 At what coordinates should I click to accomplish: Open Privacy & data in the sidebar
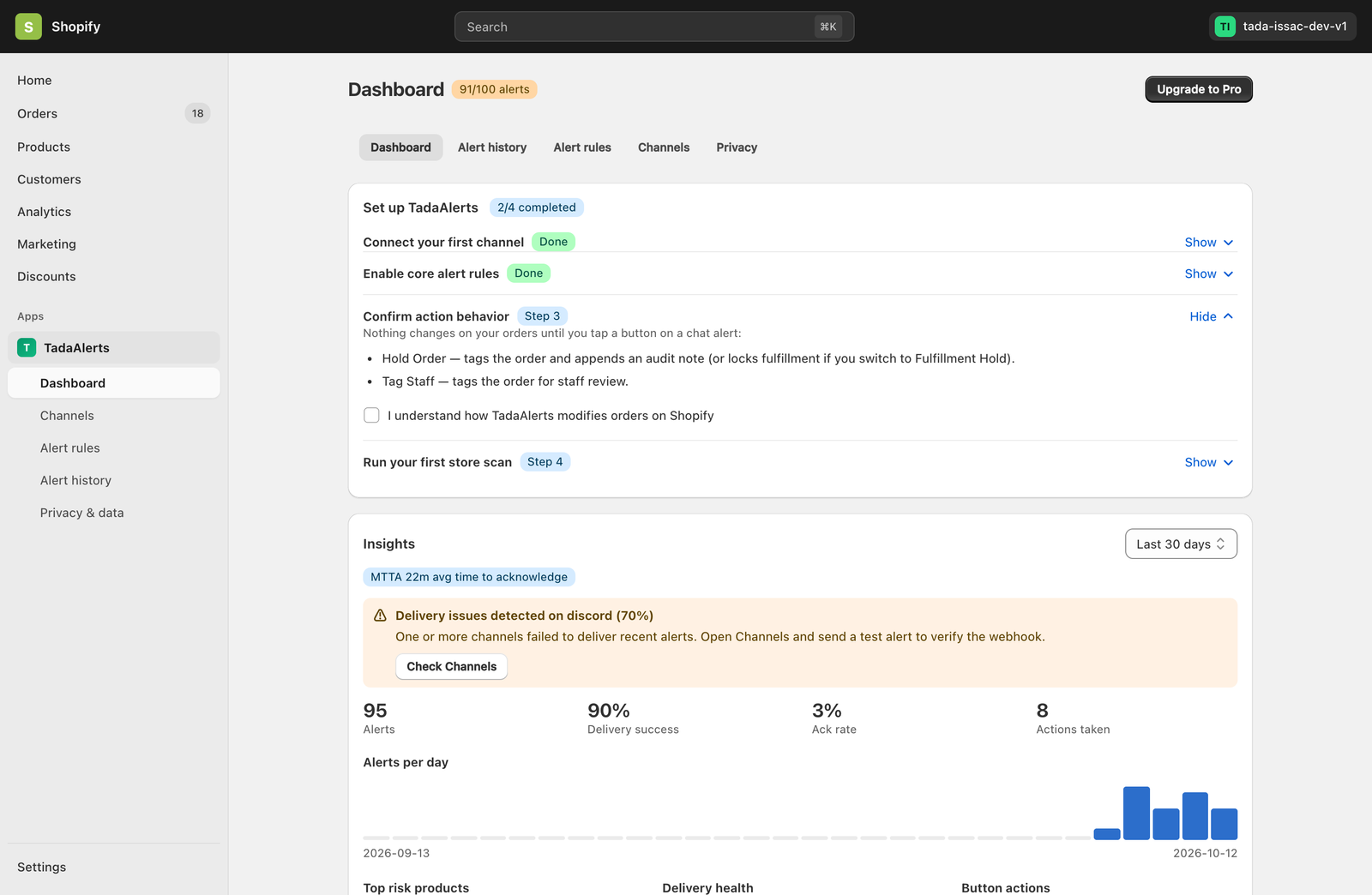pyautogui.click(x=113, y=513)
